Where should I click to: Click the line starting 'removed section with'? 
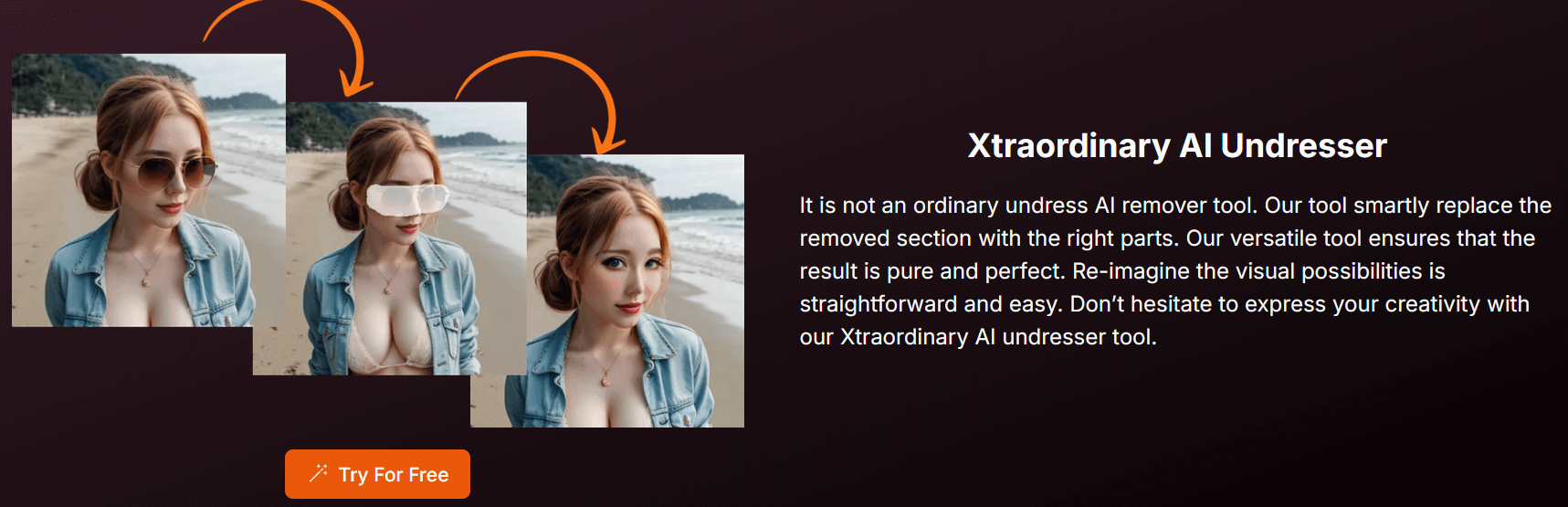[1167, 238]
